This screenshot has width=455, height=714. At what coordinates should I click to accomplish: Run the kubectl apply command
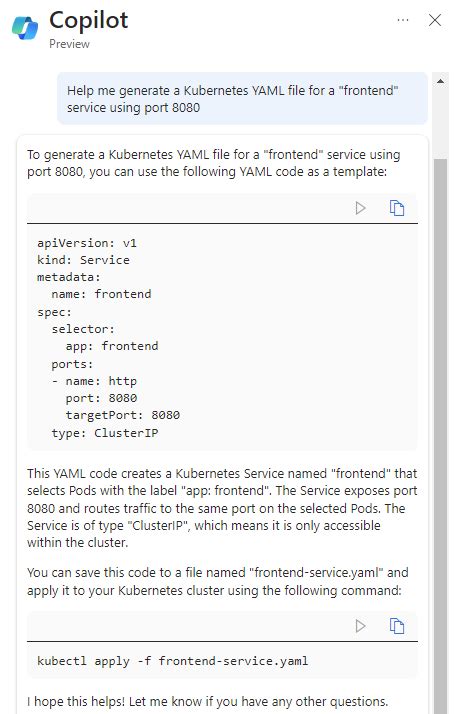coord(360,626)
